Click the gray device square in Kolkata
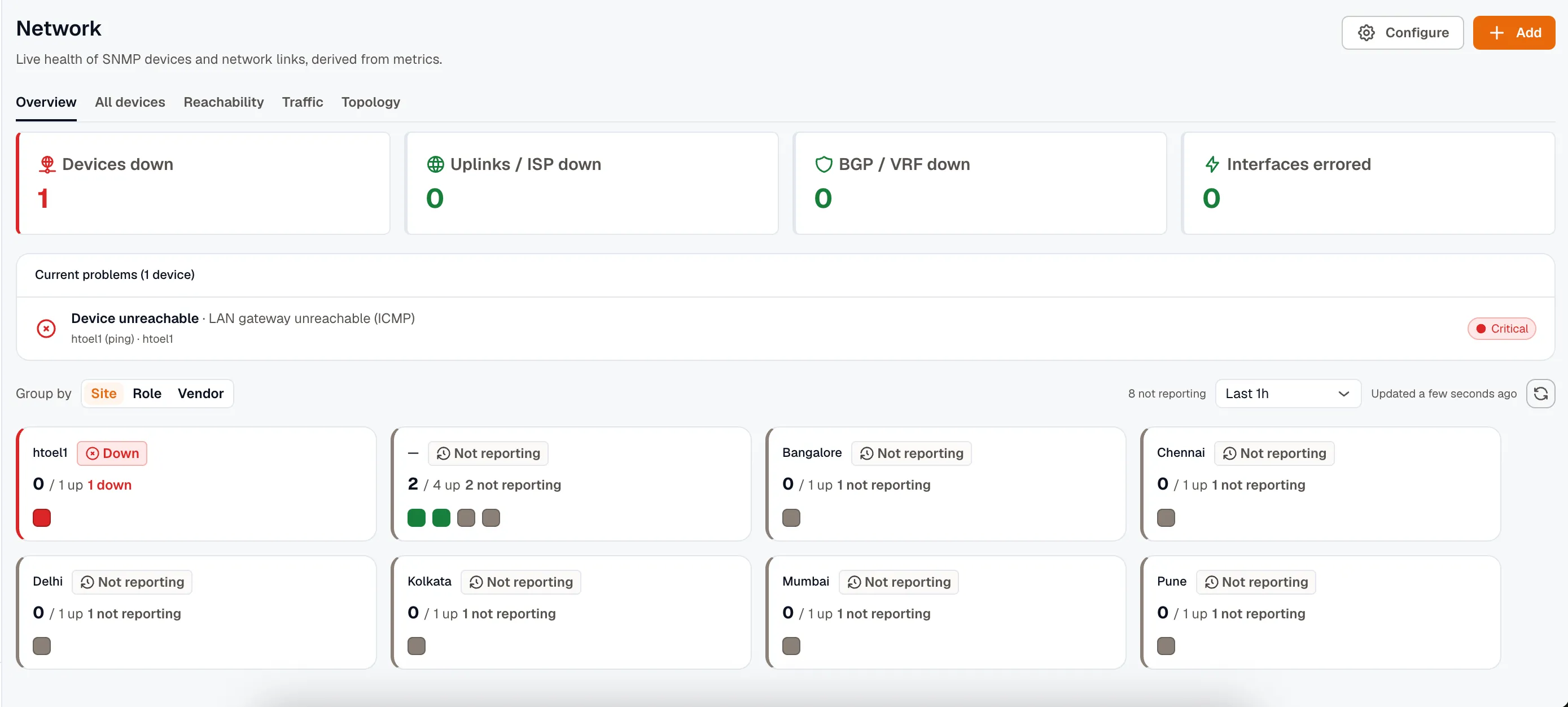1568x707 pixels. (417, 646)
